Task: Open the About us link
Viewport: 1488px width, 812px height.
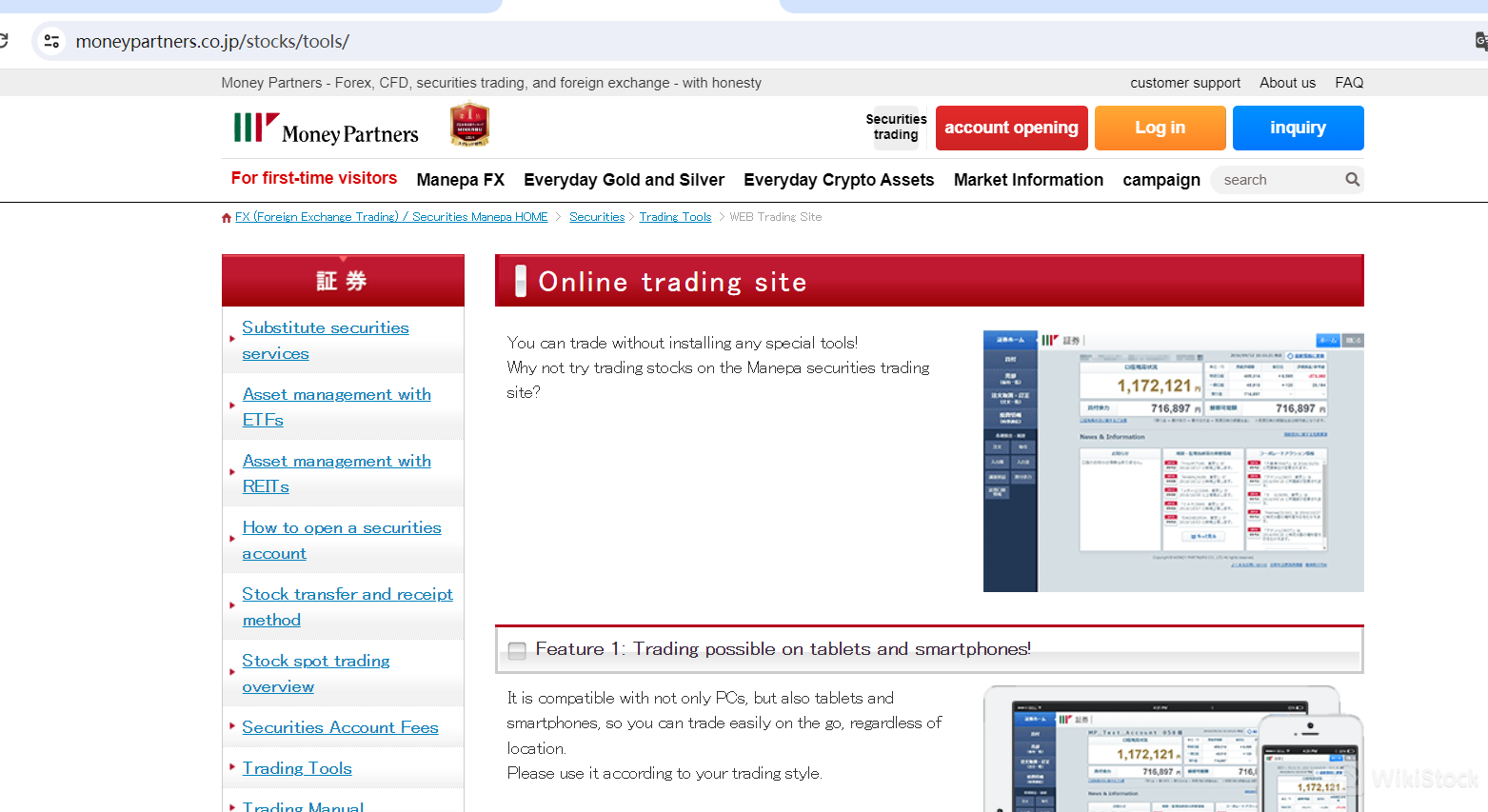Action: (1287, 83)
